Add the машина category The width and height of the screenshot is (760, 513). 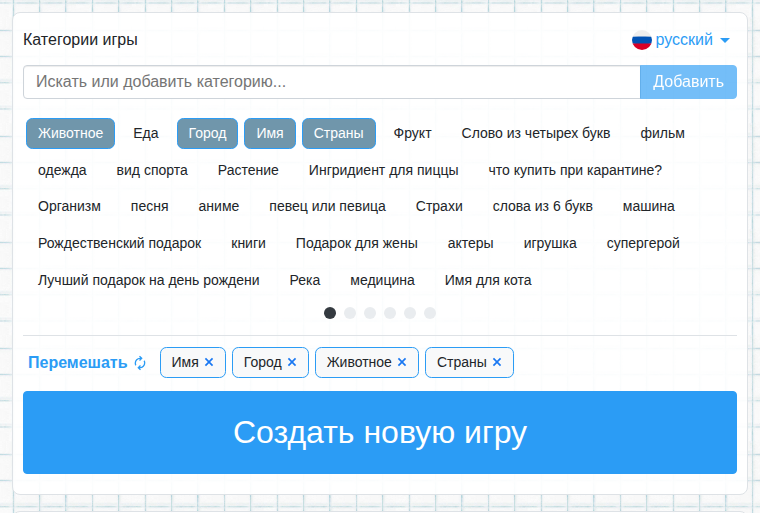pos(649,207)
